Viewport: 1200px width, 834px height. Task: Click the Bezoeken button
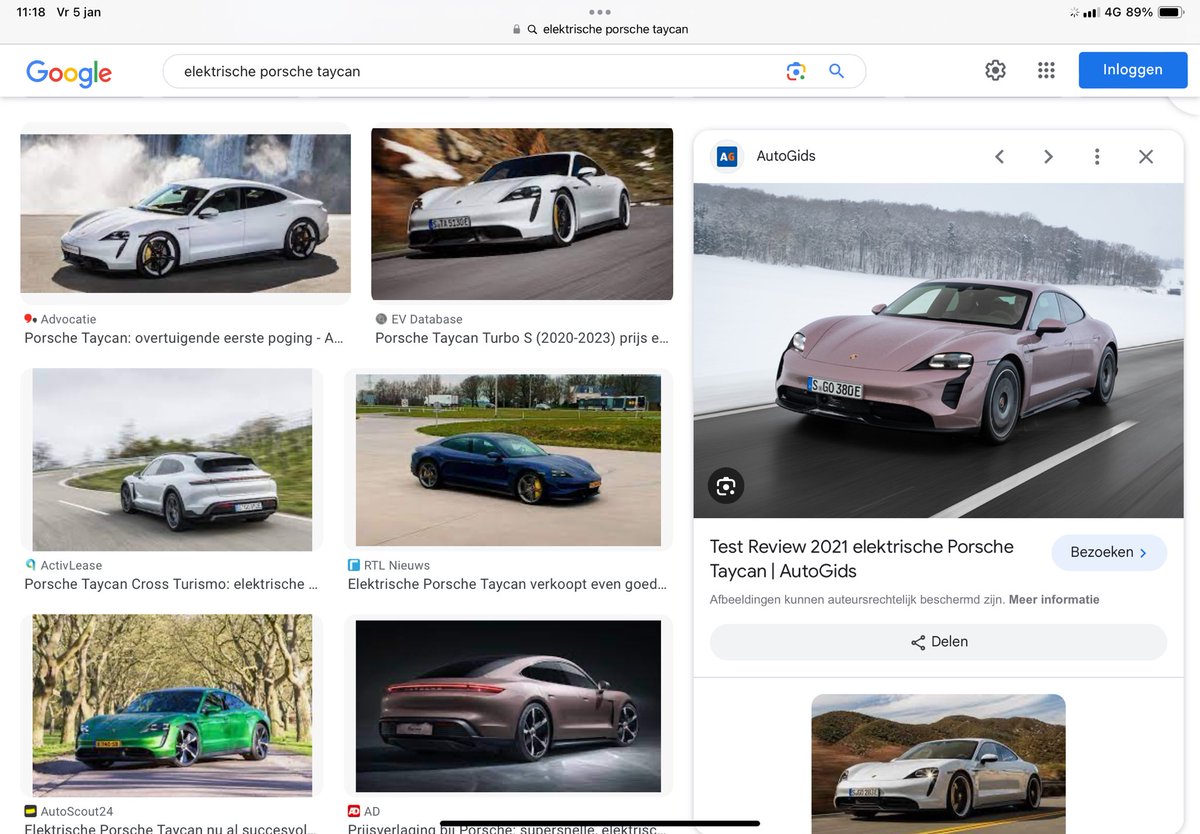click(x=1109, y=552)
